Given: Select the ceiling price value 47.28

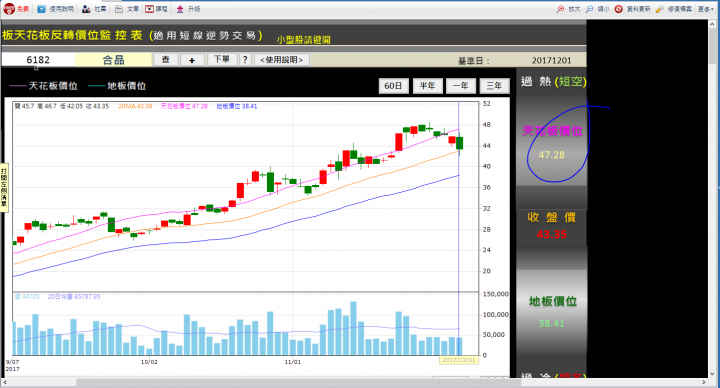Looking at the screenshot, I should point(551,155).
